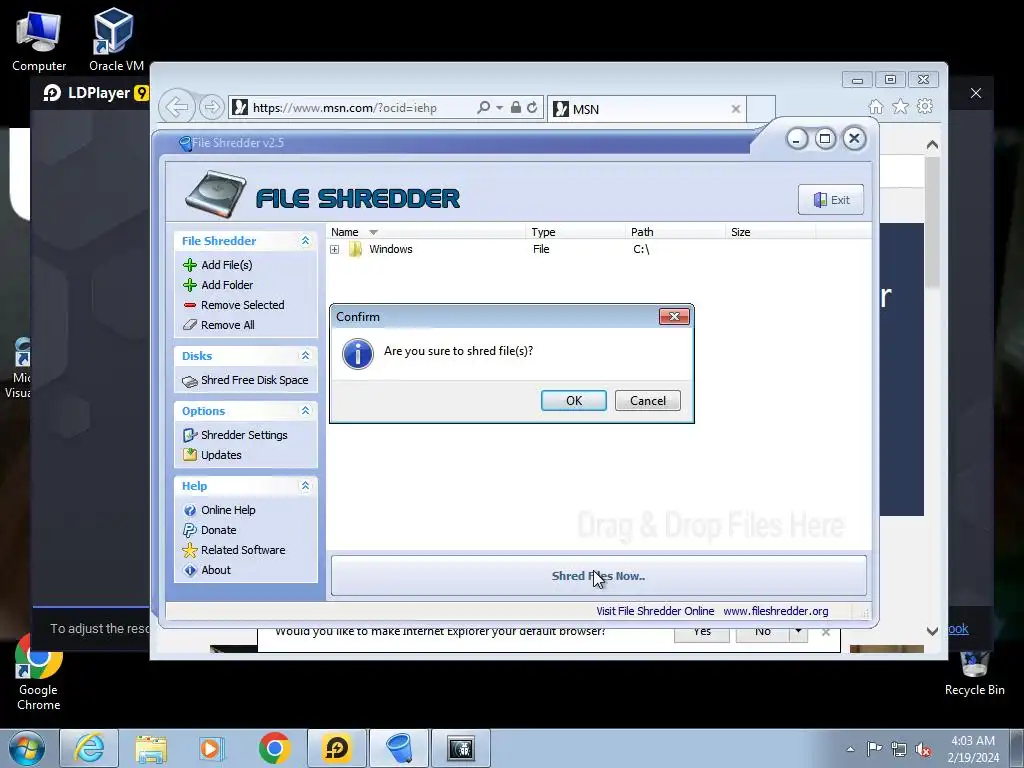Click the File Shredder hard disk logo
The height and width of the screenshot is (768, 1024).
[216, 194]
